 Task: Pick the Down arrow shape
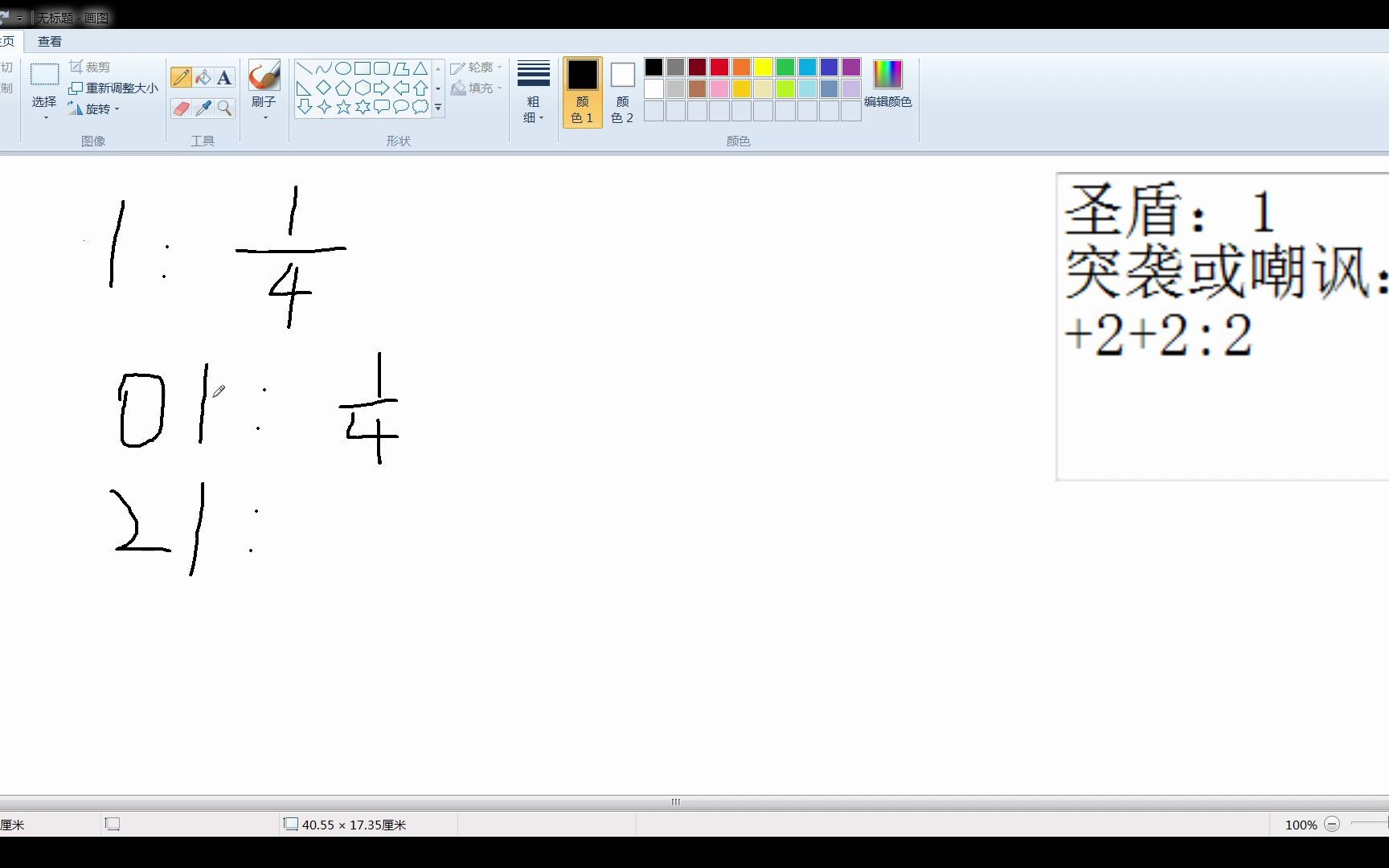305,107
